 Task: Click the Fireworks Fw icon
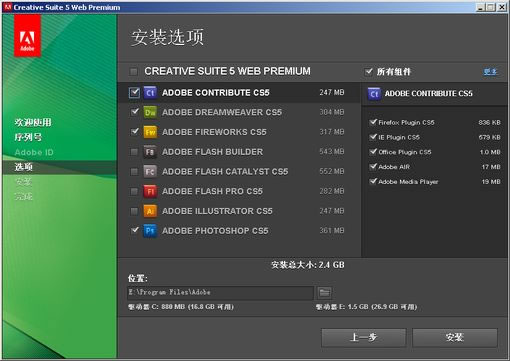150,132
